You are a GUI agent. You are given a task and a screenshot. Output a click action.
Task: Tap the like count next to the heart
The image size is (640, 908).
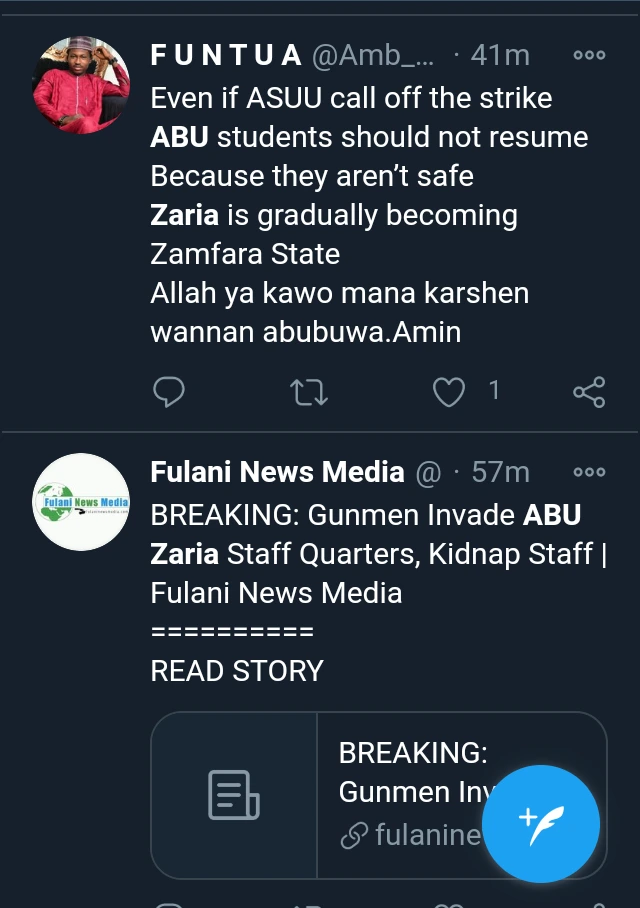[x=493, y=391]
